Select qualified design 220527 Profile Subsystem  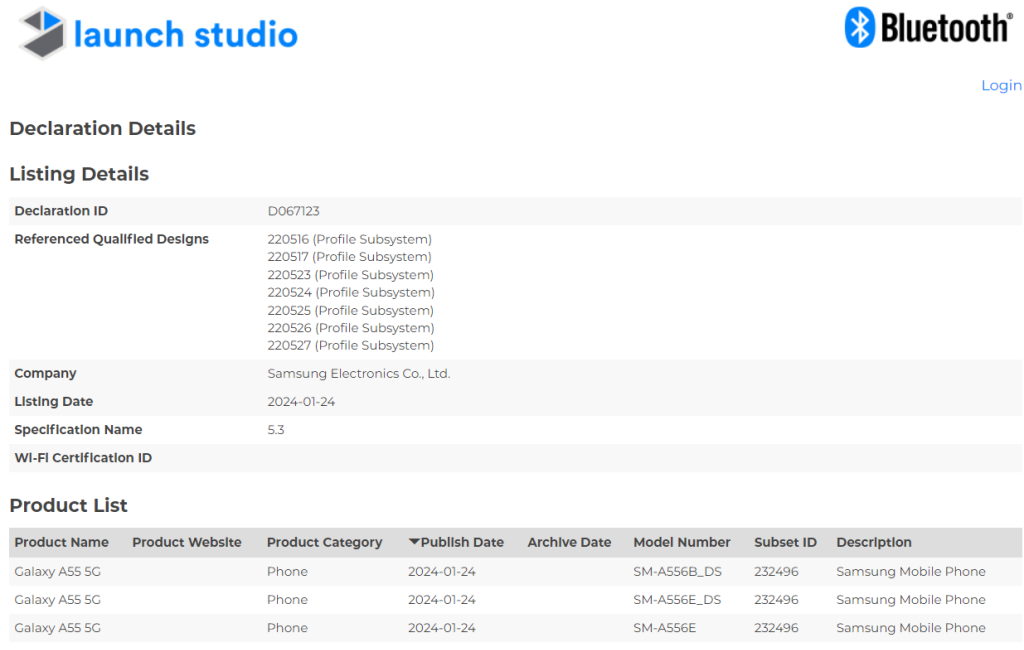click(350, 346)
